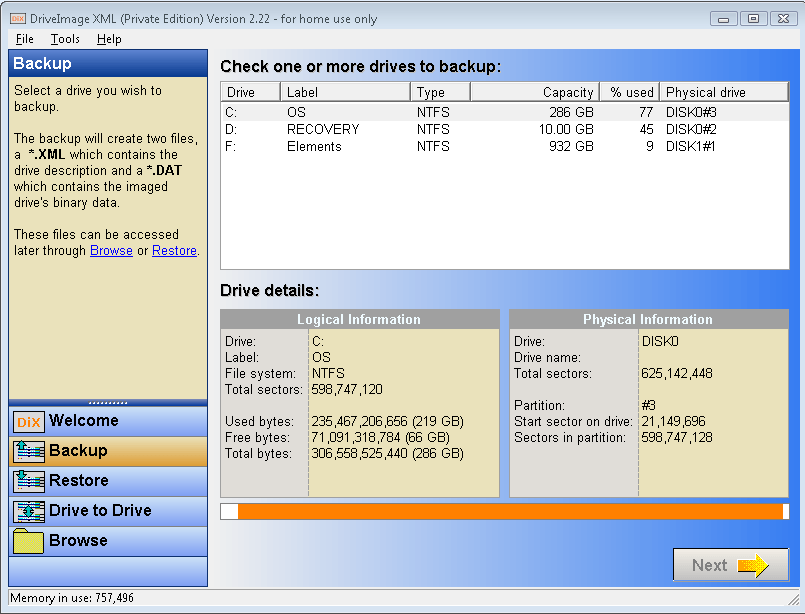This screenshot has height=614, width=805.
Task: Click the 10.00 GB capacity cell
Action: [x=566, y=129]
